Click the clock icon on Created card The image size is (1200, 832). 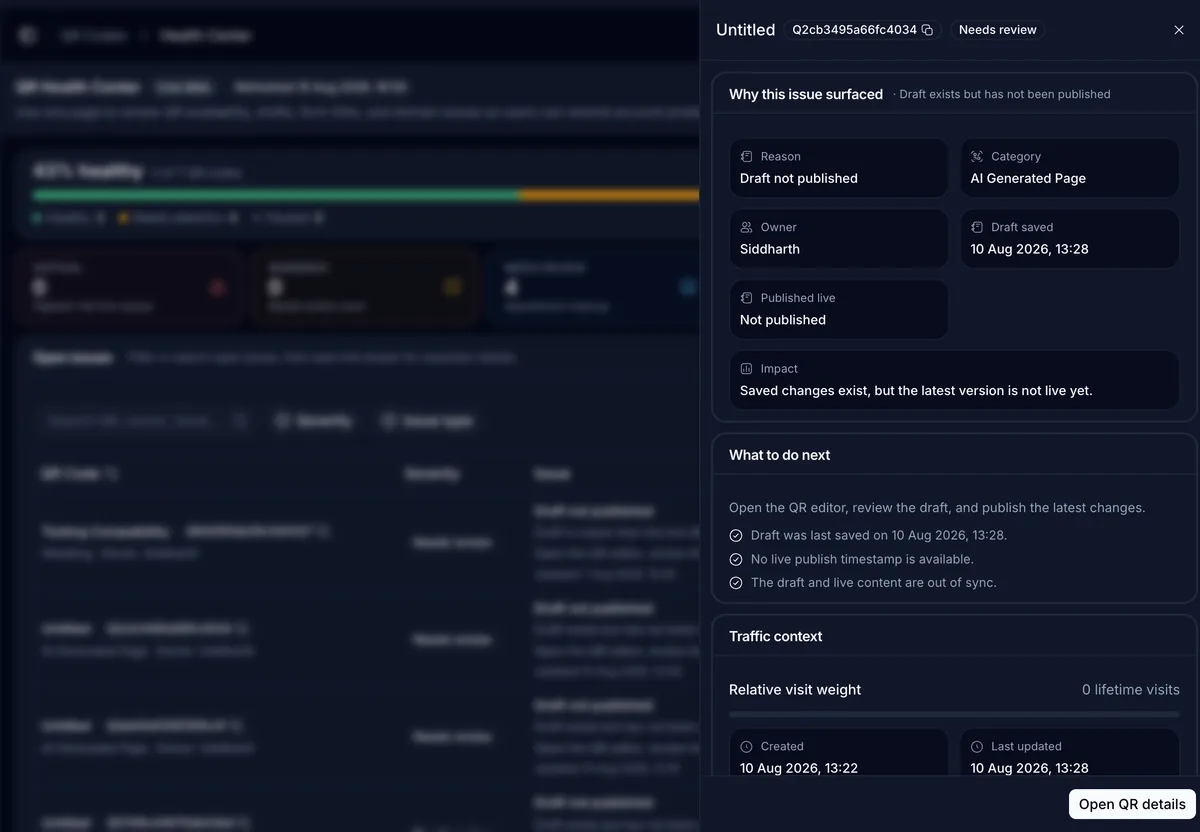[746, 747]
